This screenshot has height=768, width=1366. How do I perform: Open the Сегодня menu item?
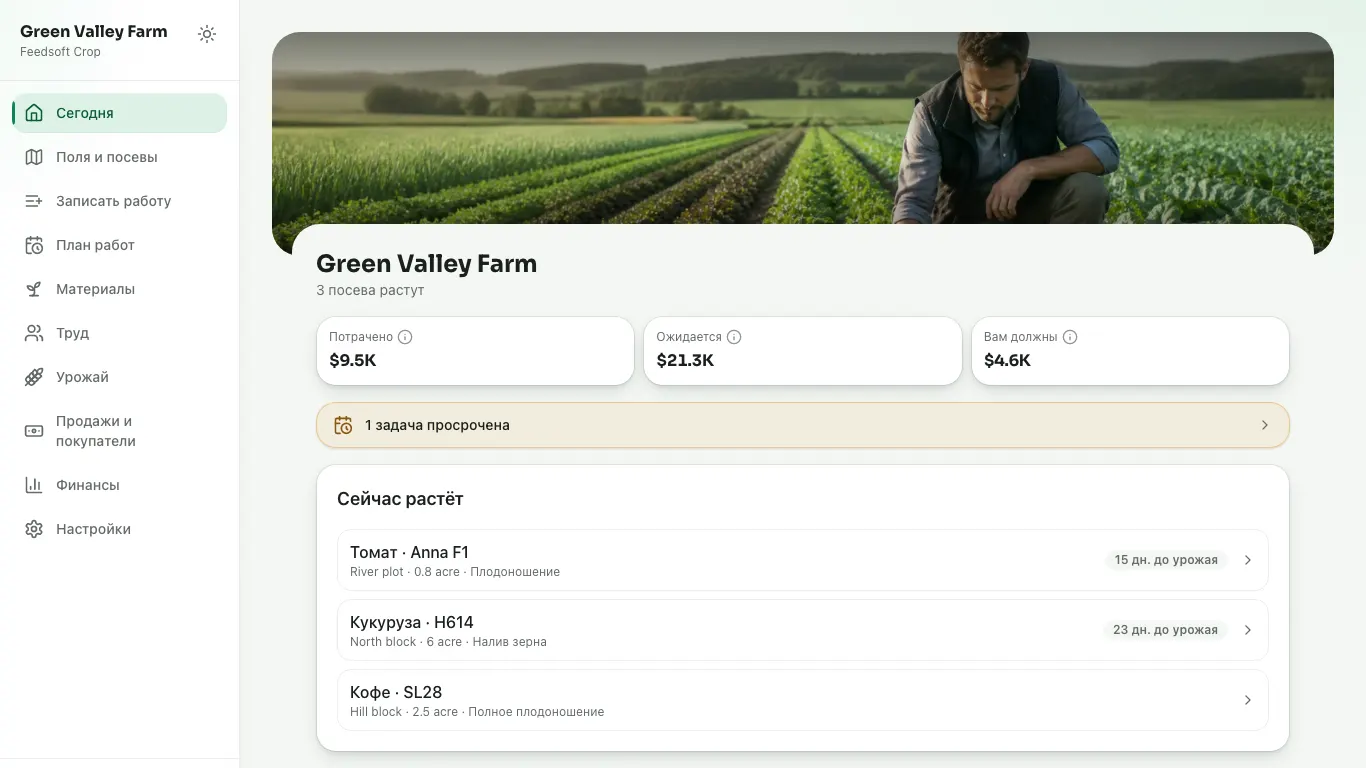pyautogui.click(x=120, y=113)
